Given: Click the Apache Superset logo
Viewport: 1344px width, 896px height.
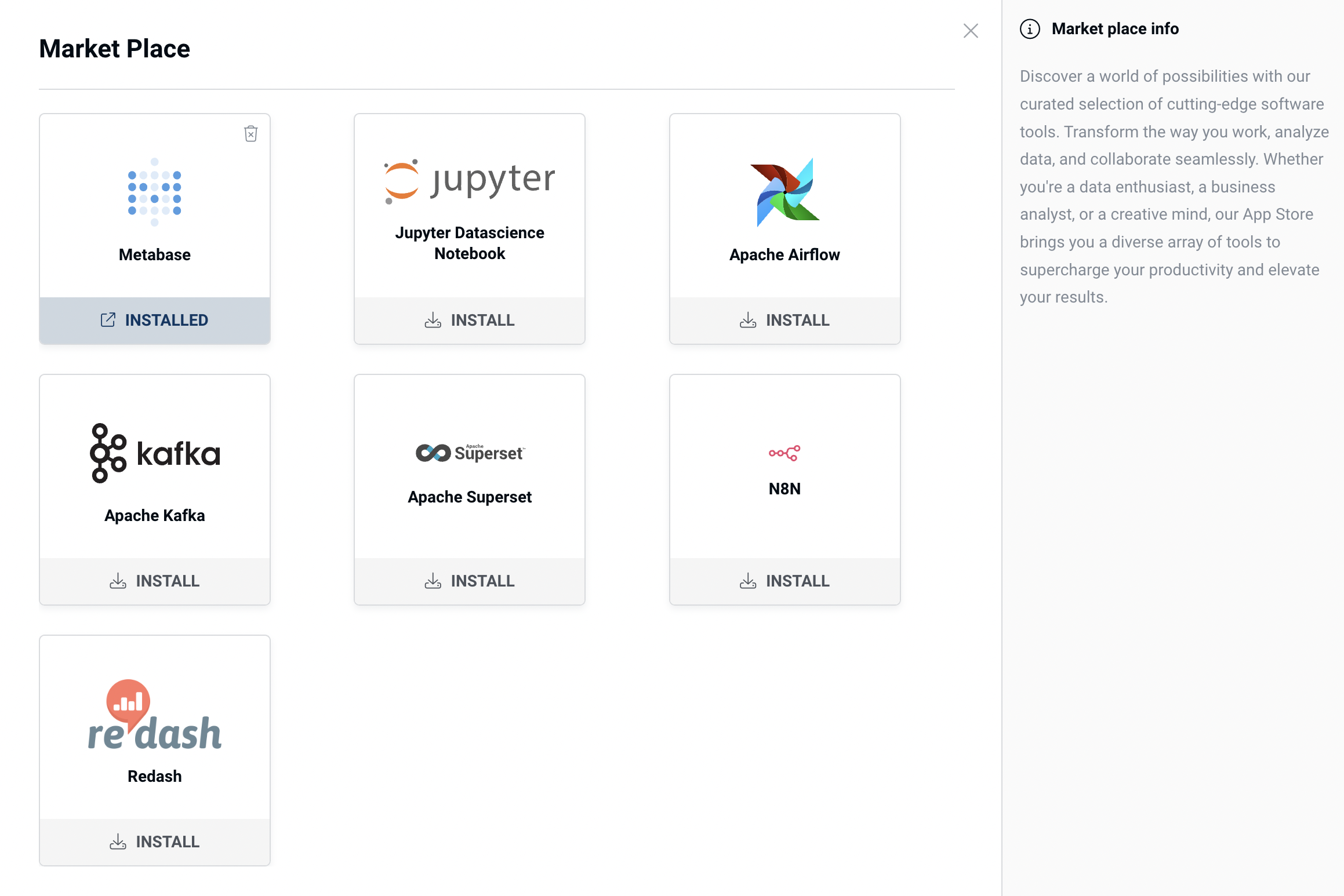Looking at the screenshot, I should click(x=470, y=453).
